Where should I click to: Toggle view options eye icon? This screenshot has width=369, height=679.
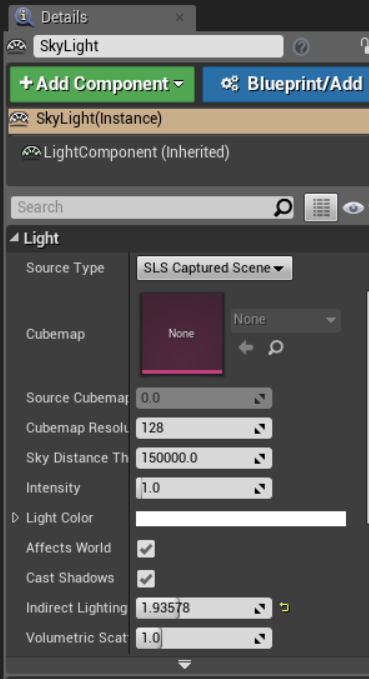pyautogui.click(x=353, y=208)
